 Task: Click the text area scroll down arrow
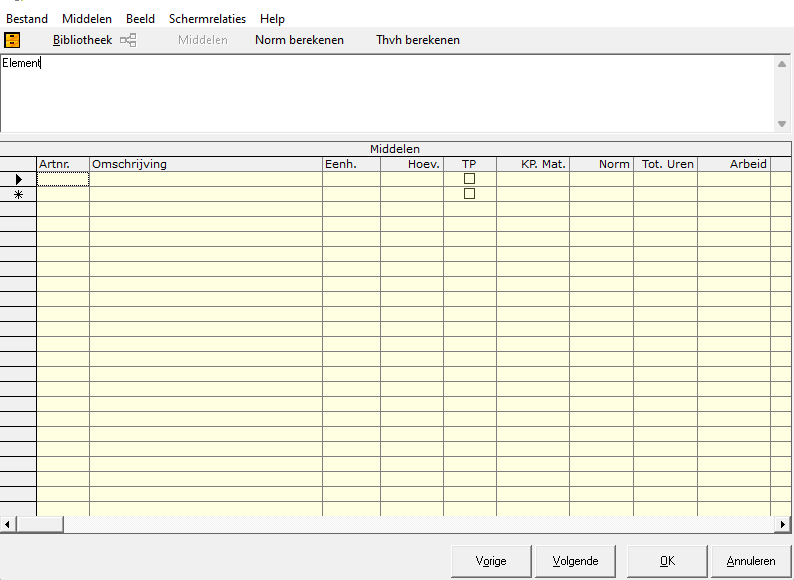pos(782,124)
